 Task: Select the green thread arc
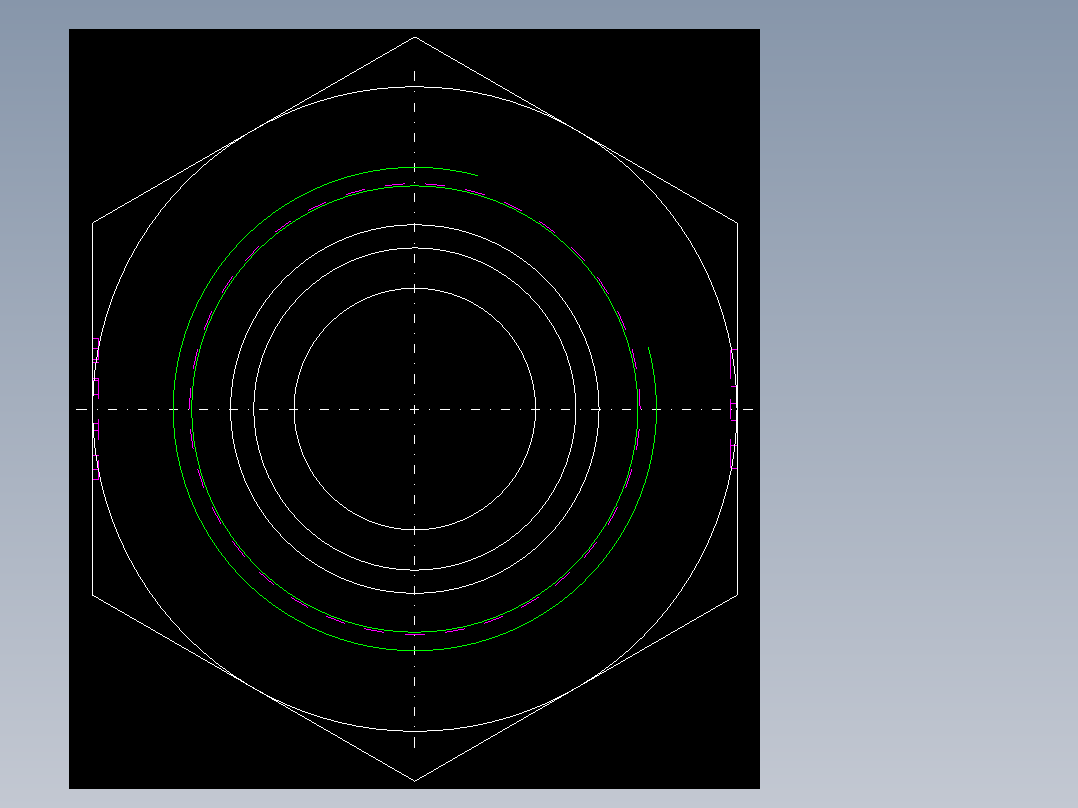click(x=415, y=166)
